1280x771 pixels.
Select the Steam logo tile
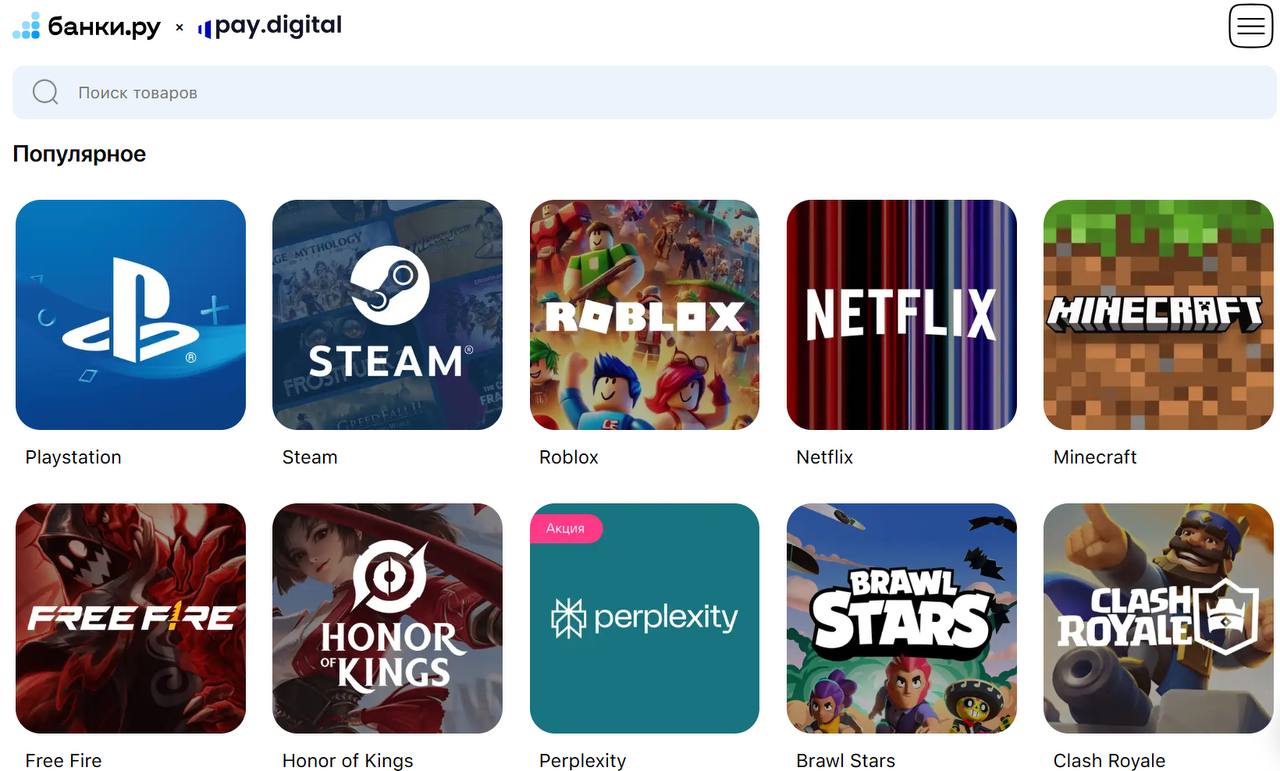388,315
